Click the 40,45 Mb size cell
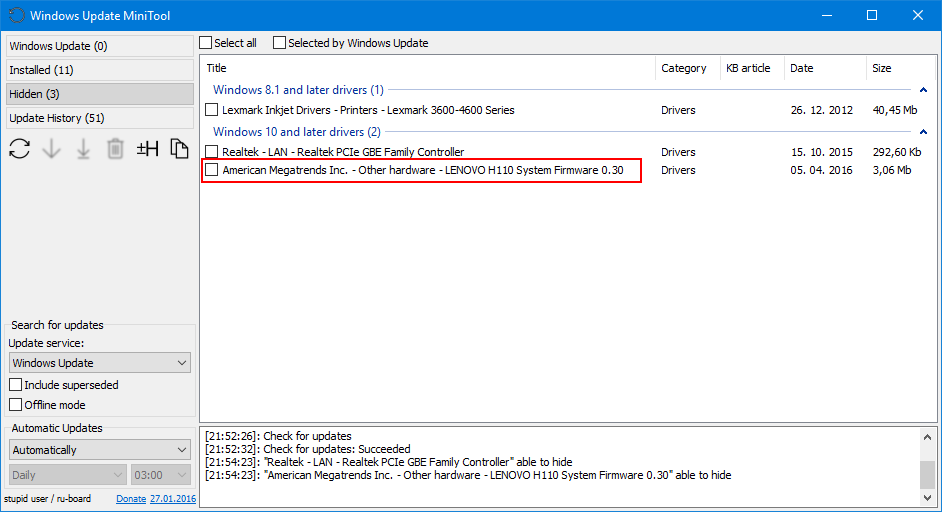The width and height of the screenshot is (942, 512). pos(895,110)
